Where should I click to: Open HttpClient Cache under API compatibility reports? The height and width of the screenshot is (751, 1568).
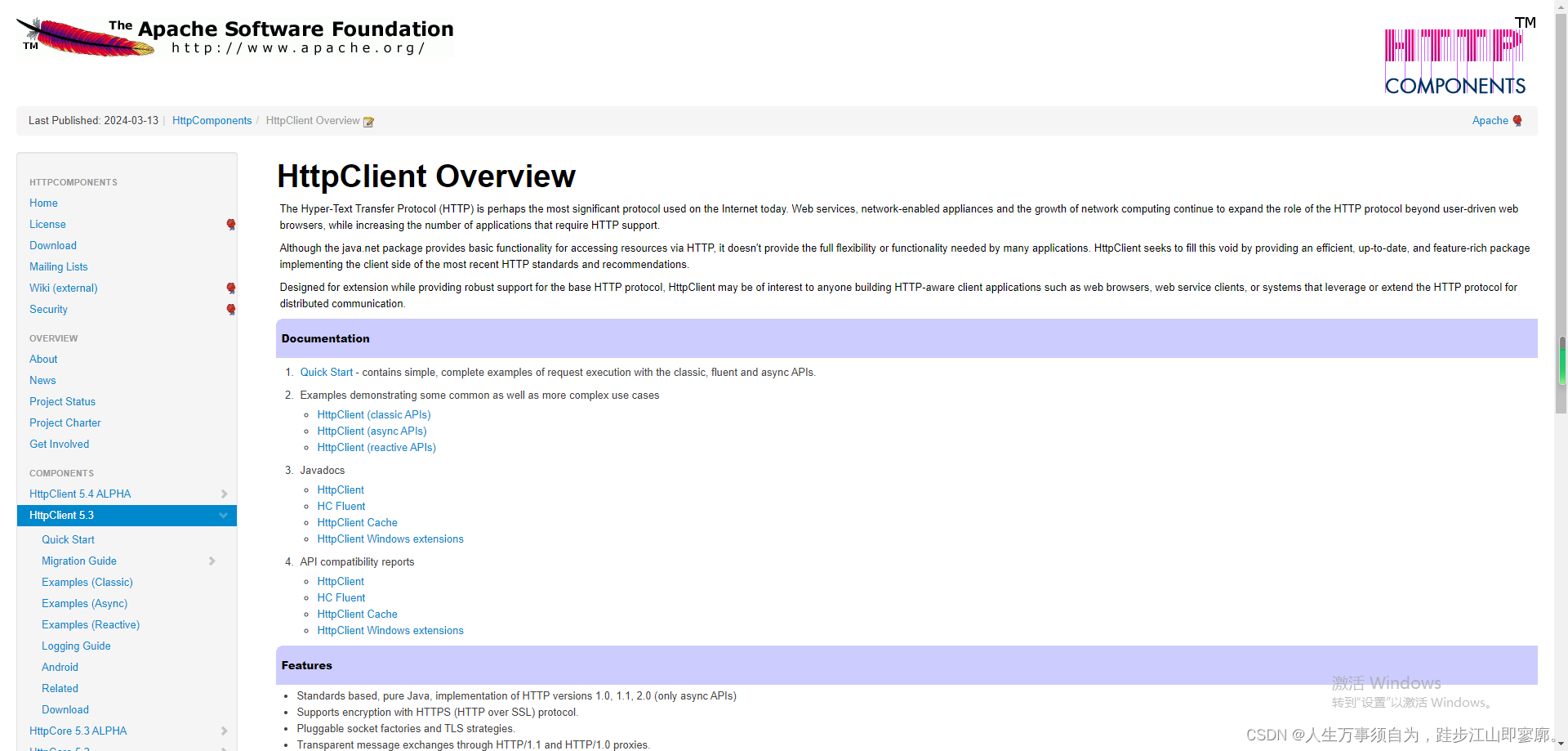coord(357,615)
